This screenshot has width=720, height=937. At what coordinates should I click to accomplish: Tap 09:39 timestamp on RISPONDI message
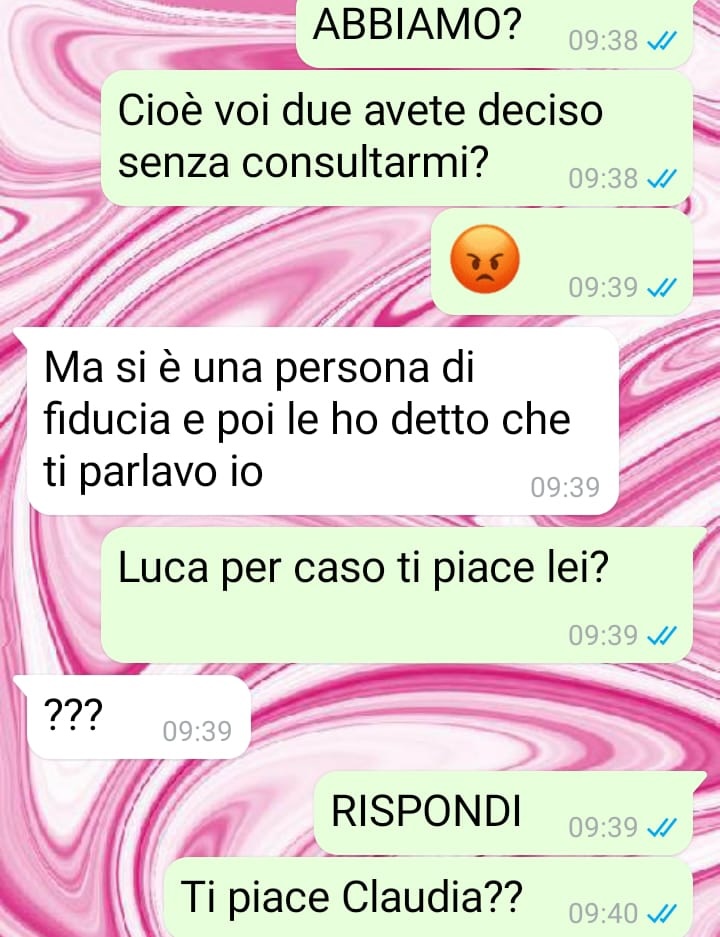pos(603,828)
